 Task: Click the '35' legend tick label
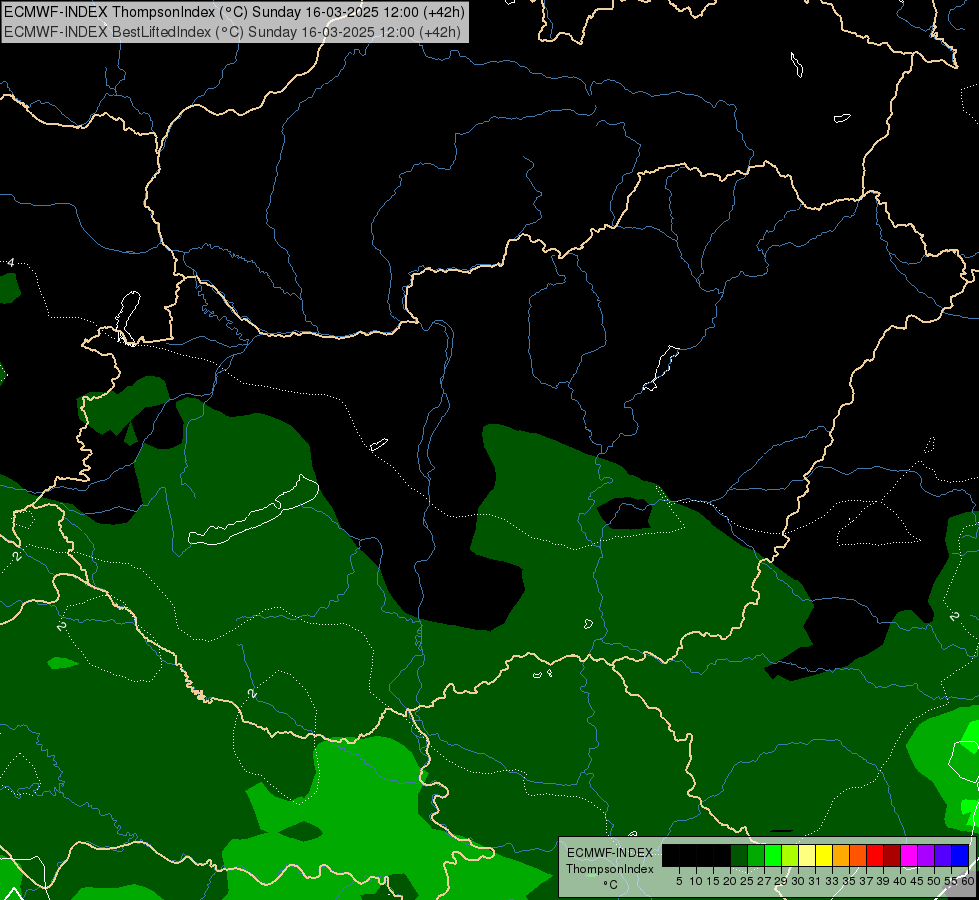point(849,881)
